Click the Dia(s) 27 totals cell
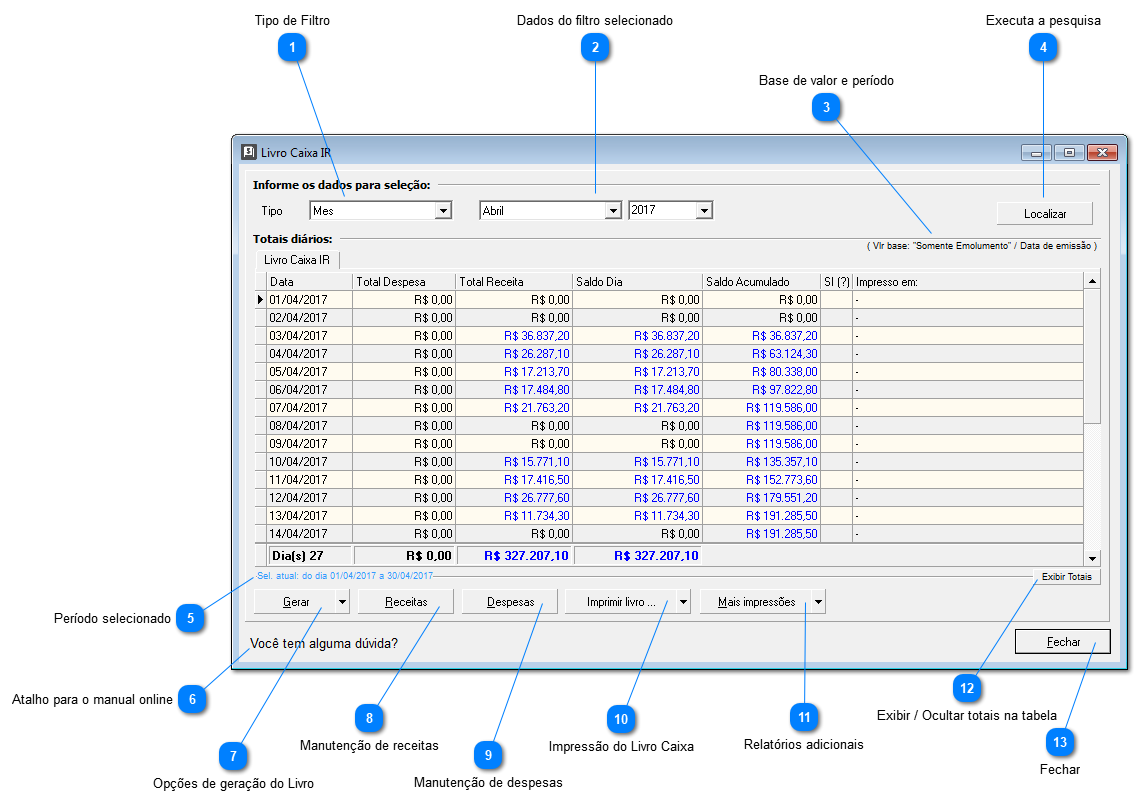The image size is (1137, 807). tap(310, 555)
